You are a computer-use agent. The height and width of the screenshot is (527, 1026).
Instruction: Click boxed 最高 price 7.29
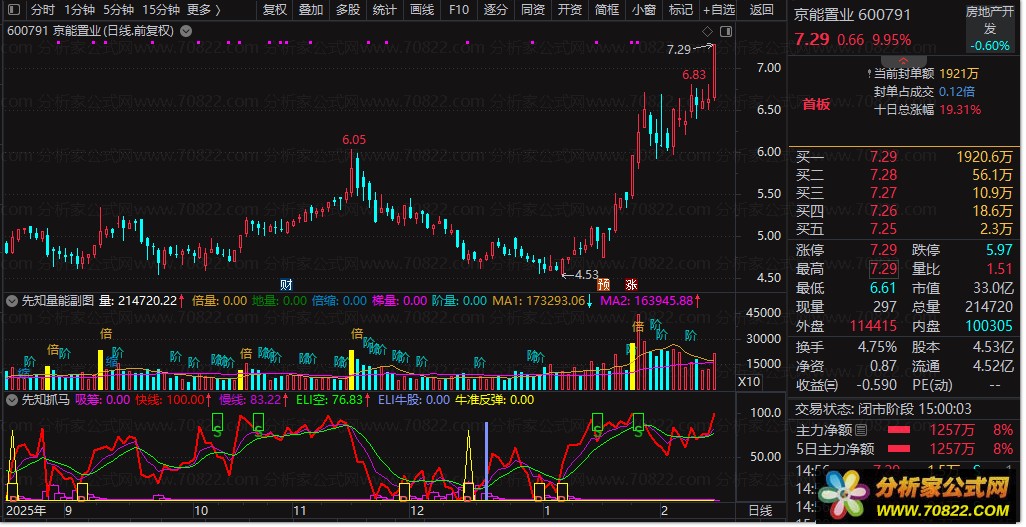pos(883,268)
